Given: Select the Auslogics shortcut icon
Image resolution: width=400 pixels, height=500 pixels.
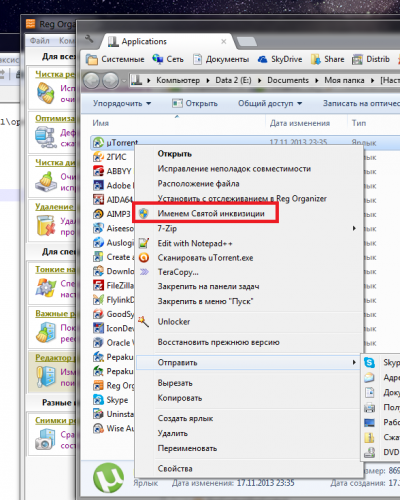Looking at the screenshot, I should [98, 243].
